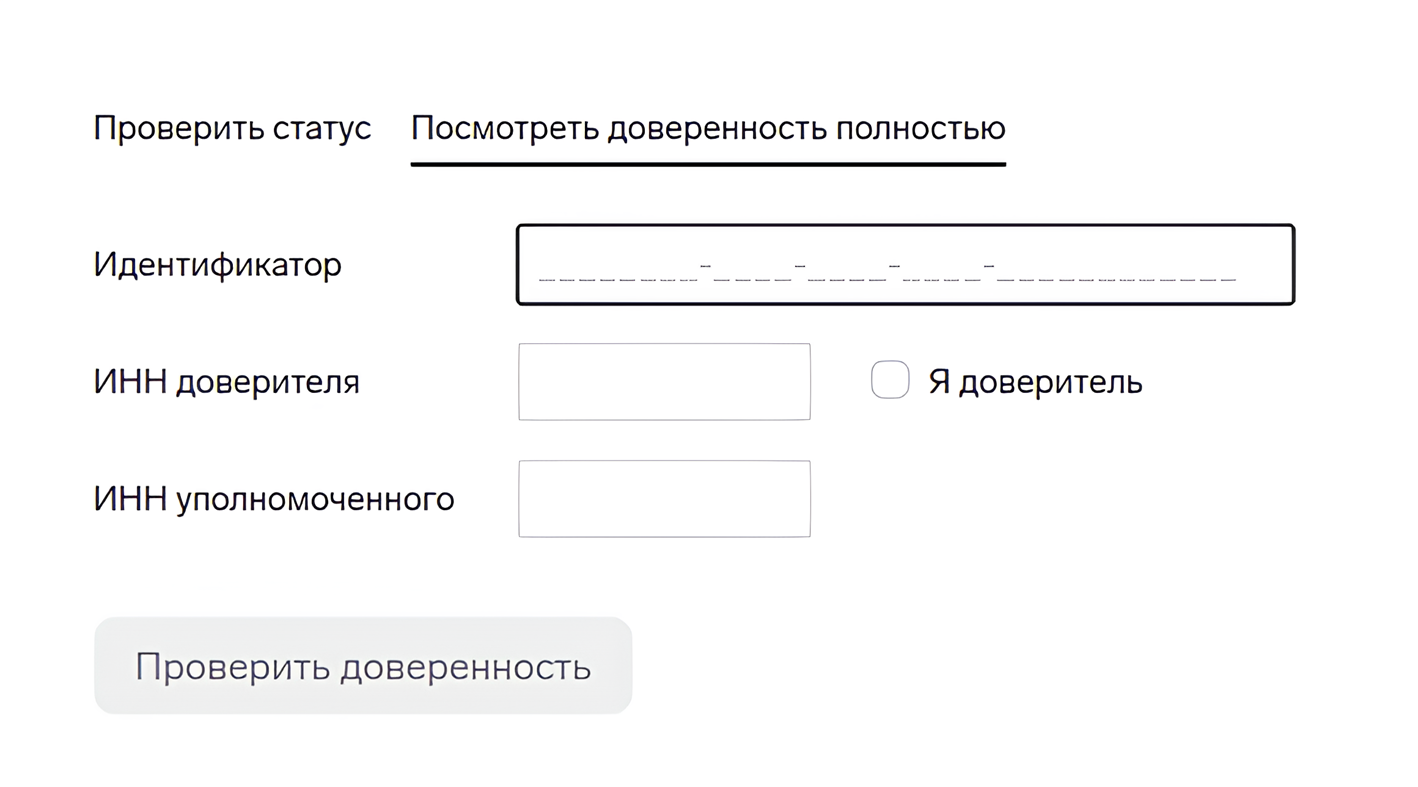Click the "Я доверитель" label text
1418x787 pixels.
coord(1035,382)
